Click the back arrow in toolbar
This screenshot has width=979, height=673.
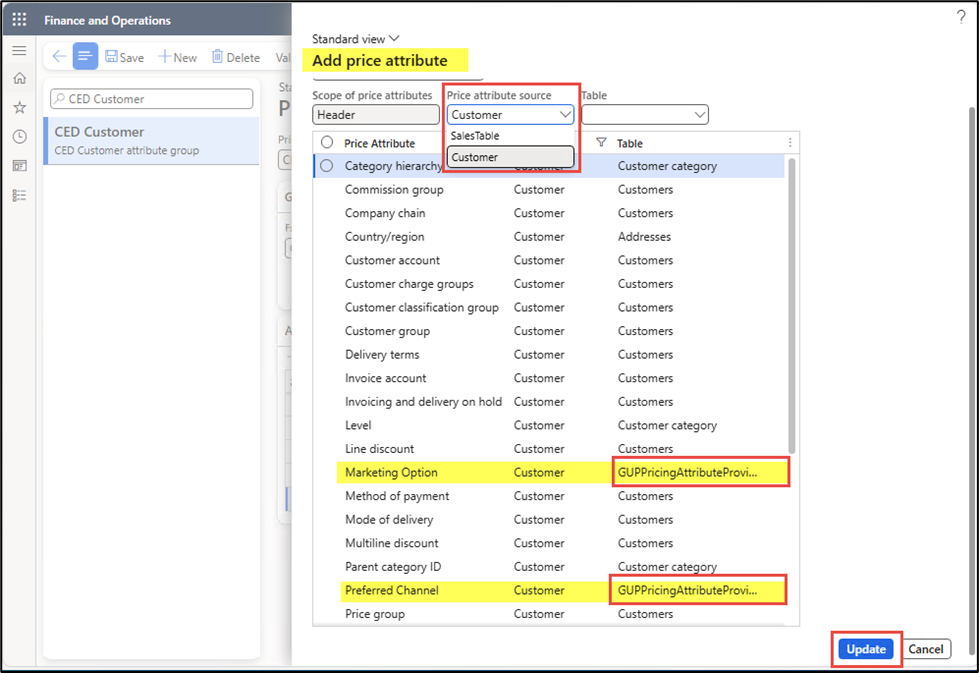pos(59,57)
